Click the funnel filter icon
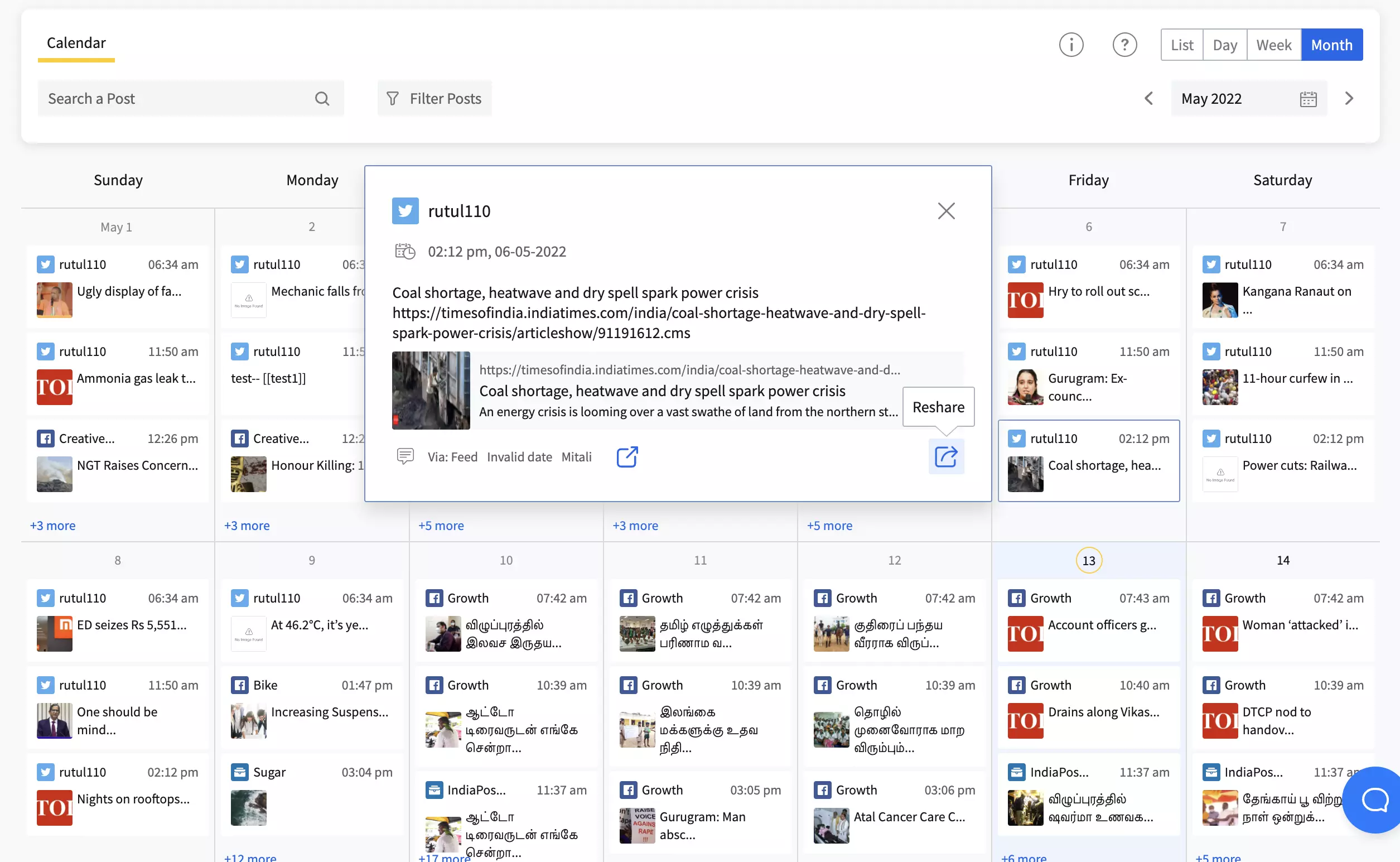 pyautogui.click(x=393, y=99)
